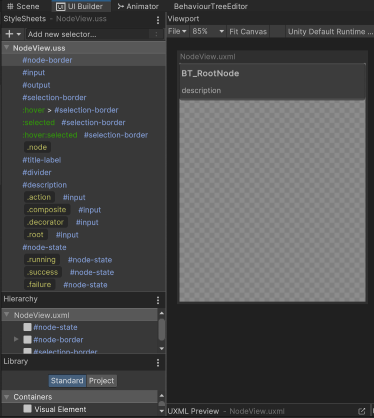Open the Unity Default Runtime theme dropdown
This screenshot has height=418, width=374.
(330, 32)
